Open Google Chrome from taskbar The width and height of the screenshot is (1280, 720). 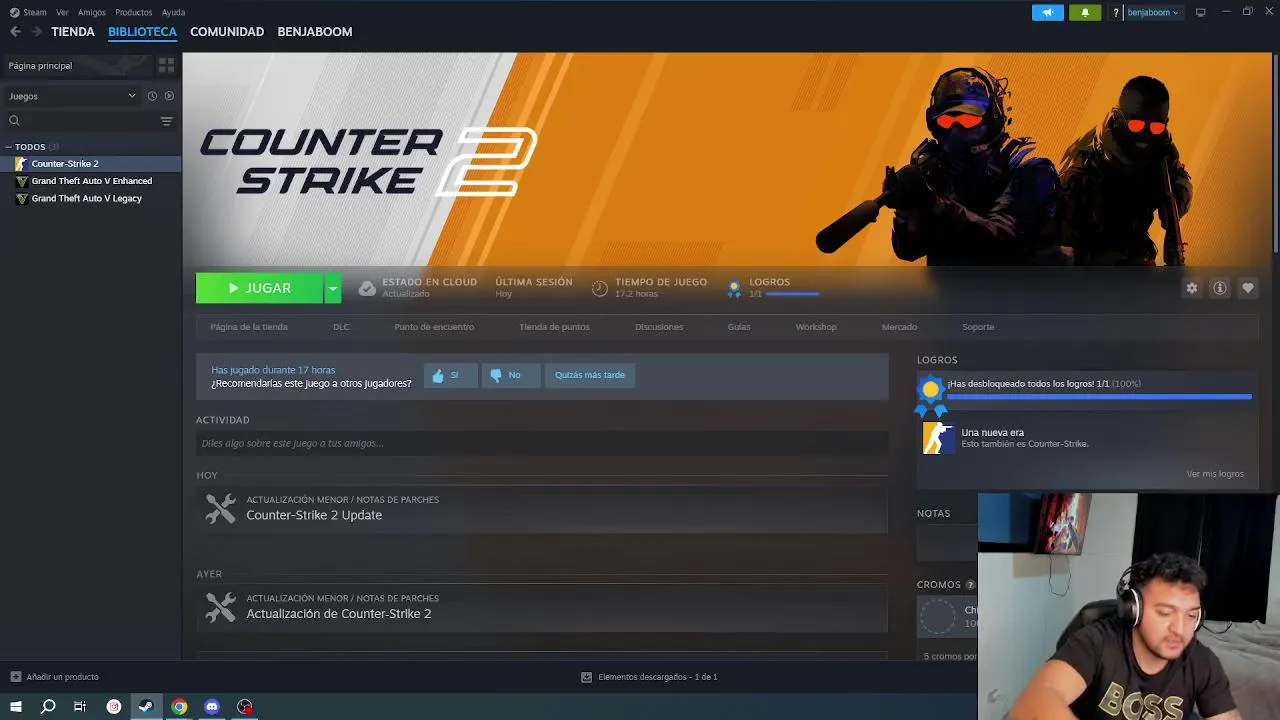pos(179,707)
